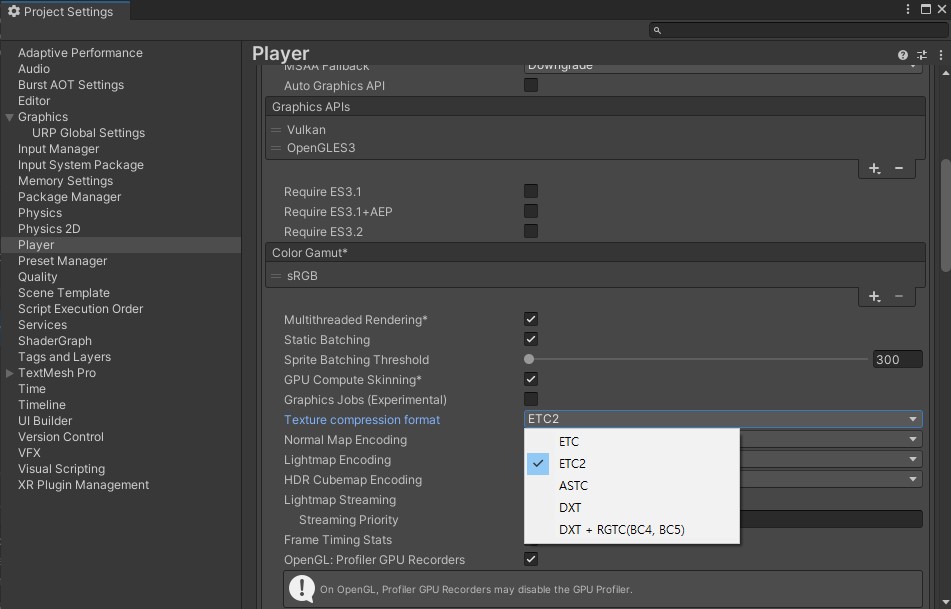This screenshot has width=951, height=609.
Task: Open XR Plugin Management settings
Action: [84, 485]
